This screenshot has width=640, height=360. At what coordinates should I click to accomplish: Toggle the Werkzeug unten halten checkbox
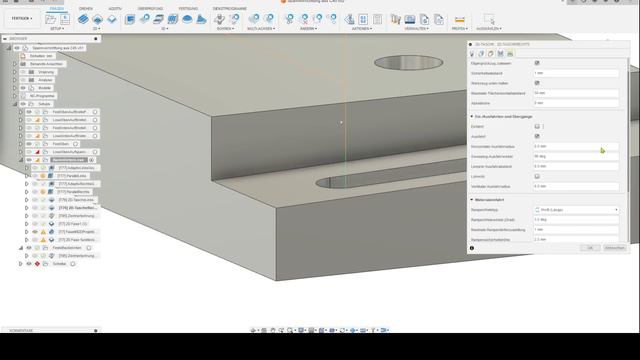(537, 83)
